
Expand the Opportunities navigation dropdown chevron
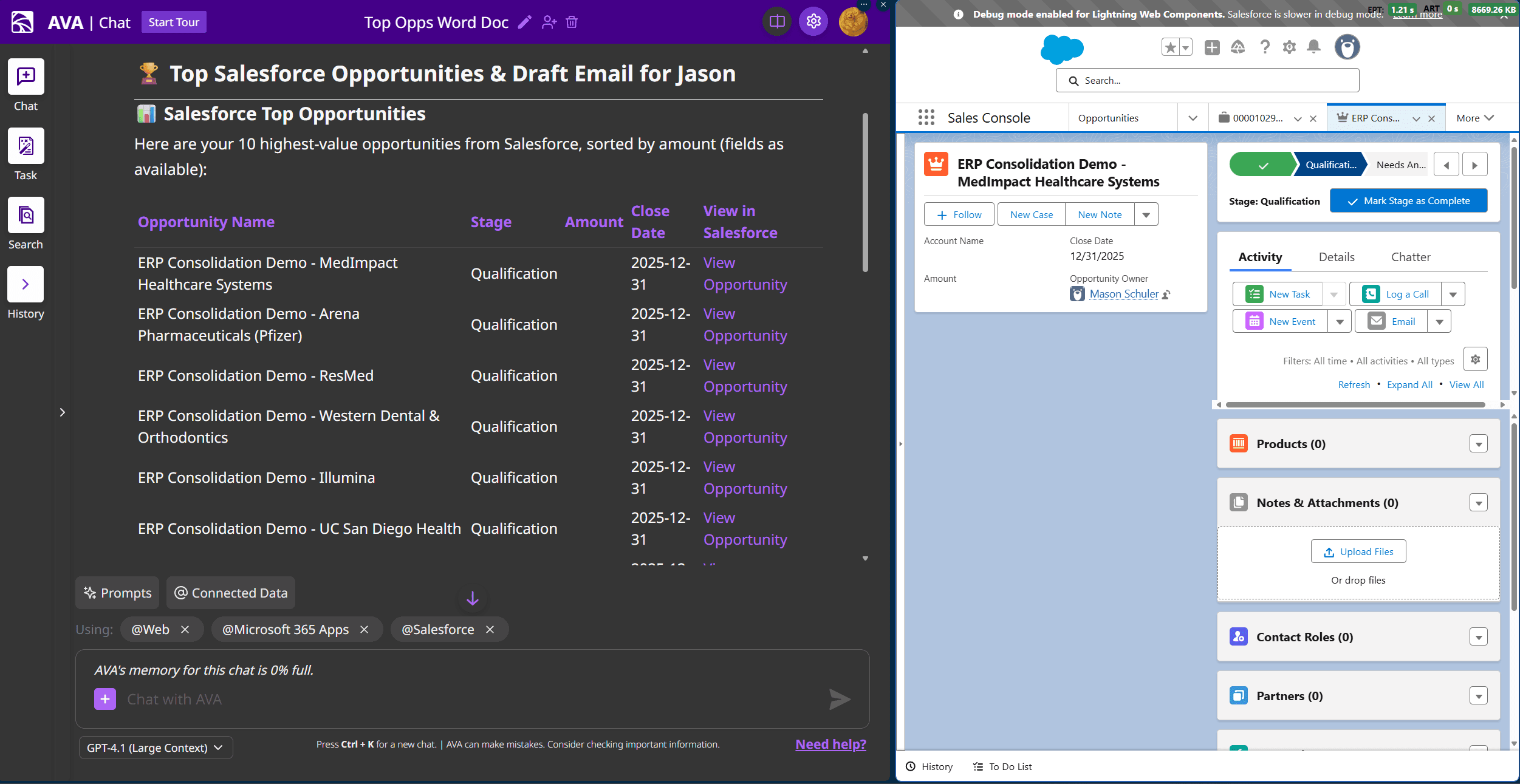pos(1193,118)
